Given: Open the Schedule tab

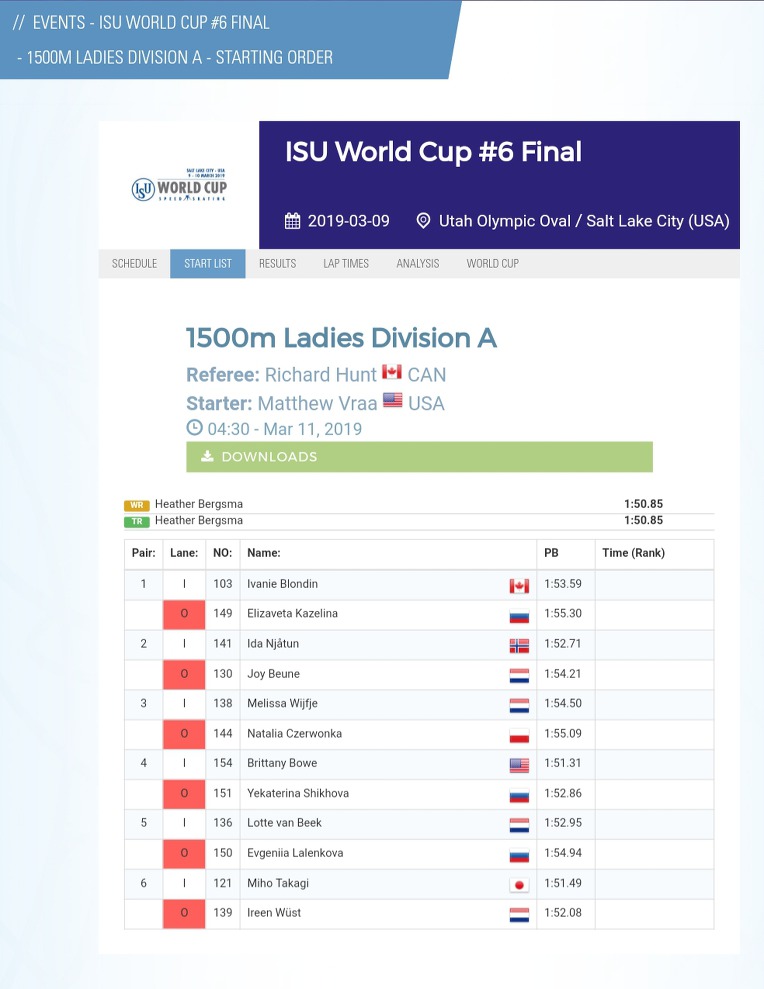Looking at the screenshot, I should [x=134, y=264].
